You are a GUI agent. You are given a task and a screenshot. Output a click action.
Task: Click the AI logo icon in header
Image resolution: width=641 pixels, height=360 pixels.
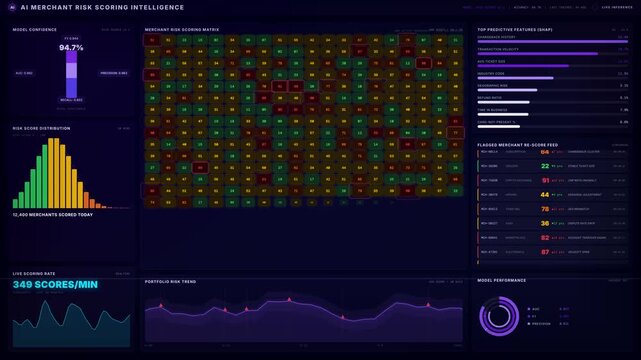tap(12, 7)
